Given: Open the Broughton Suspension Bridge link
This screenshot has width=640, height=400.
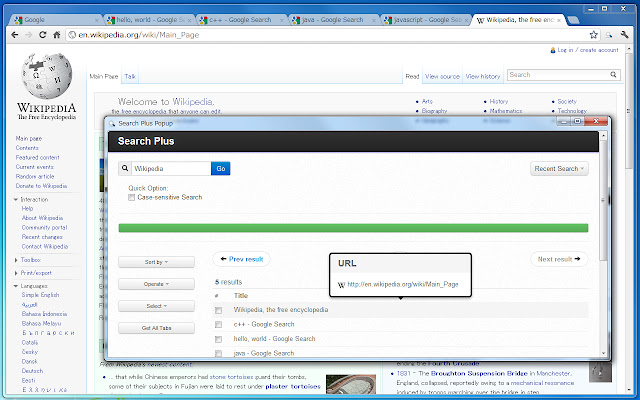Looking at the screenshot, I should 479,373.
